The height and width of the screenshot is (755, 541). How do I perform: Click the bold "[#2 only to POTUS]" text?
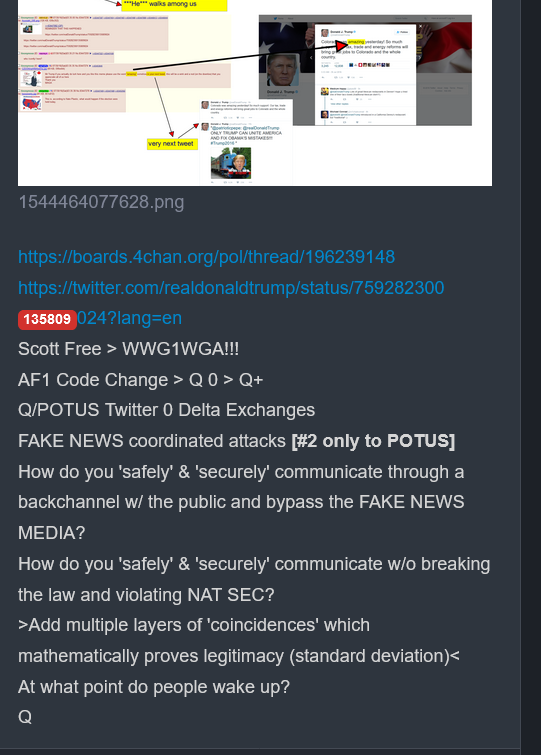[x=373, y=441]
